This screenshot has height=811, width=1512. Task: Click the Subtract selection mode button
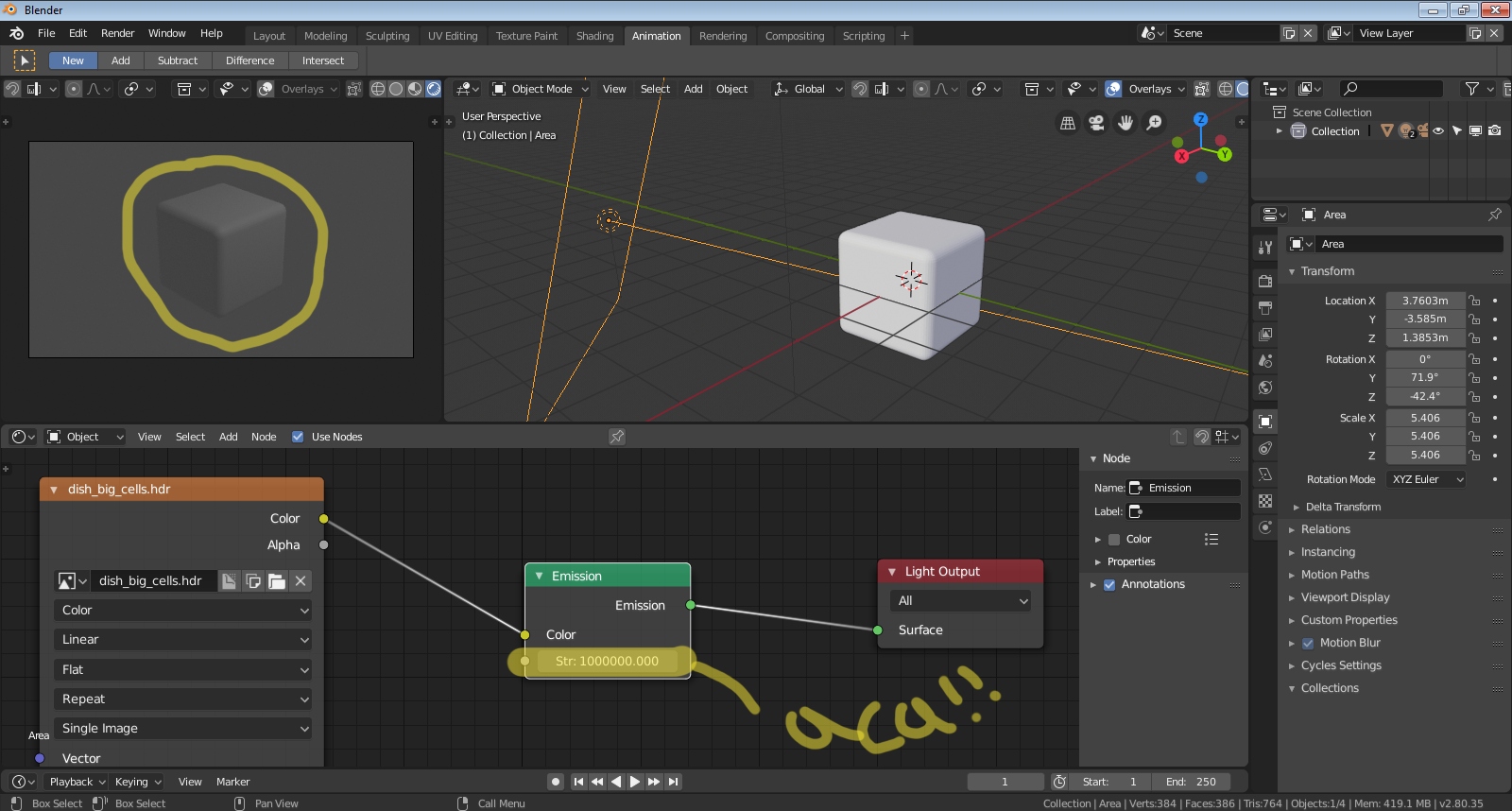pos(178,60)
